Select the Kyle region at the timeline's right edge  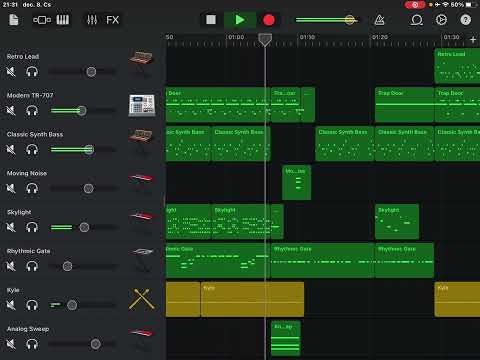[457, 299]
